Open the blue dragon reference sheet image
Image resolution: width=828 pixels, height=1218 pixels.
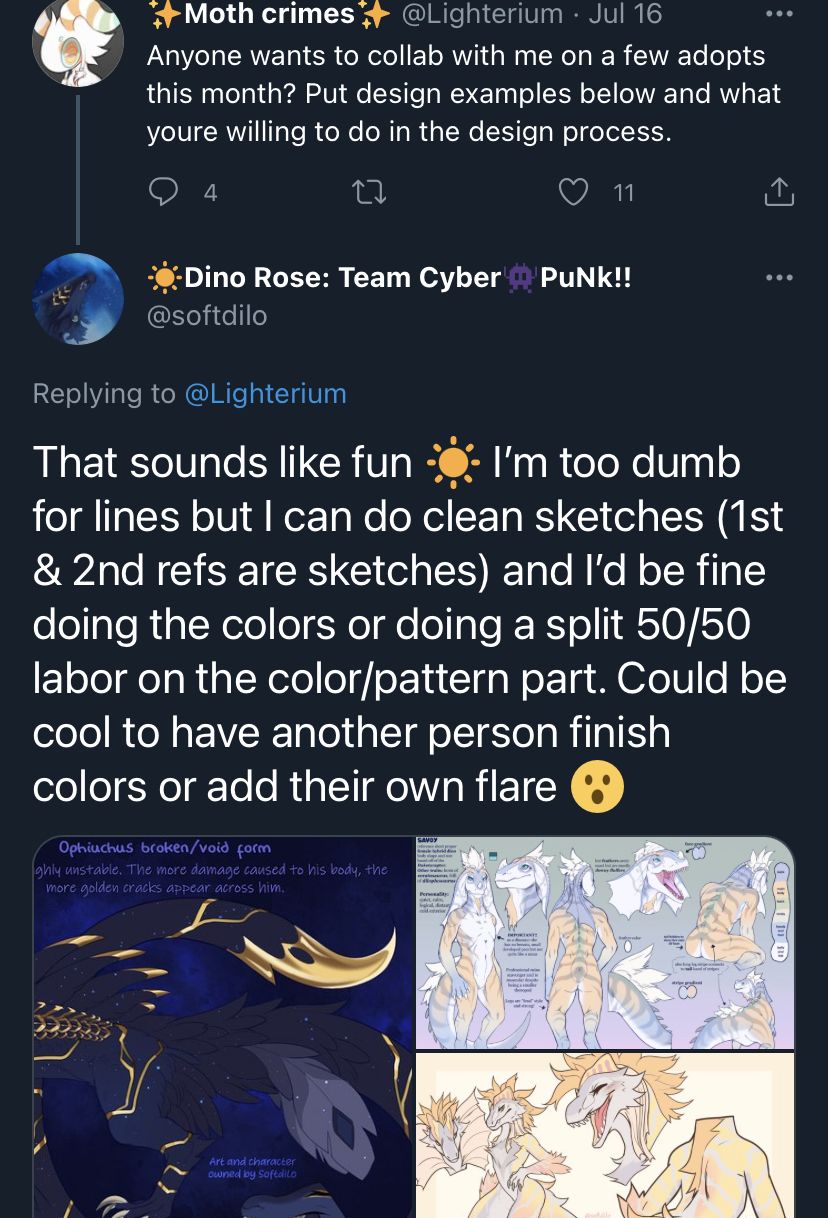pos(606,942)
